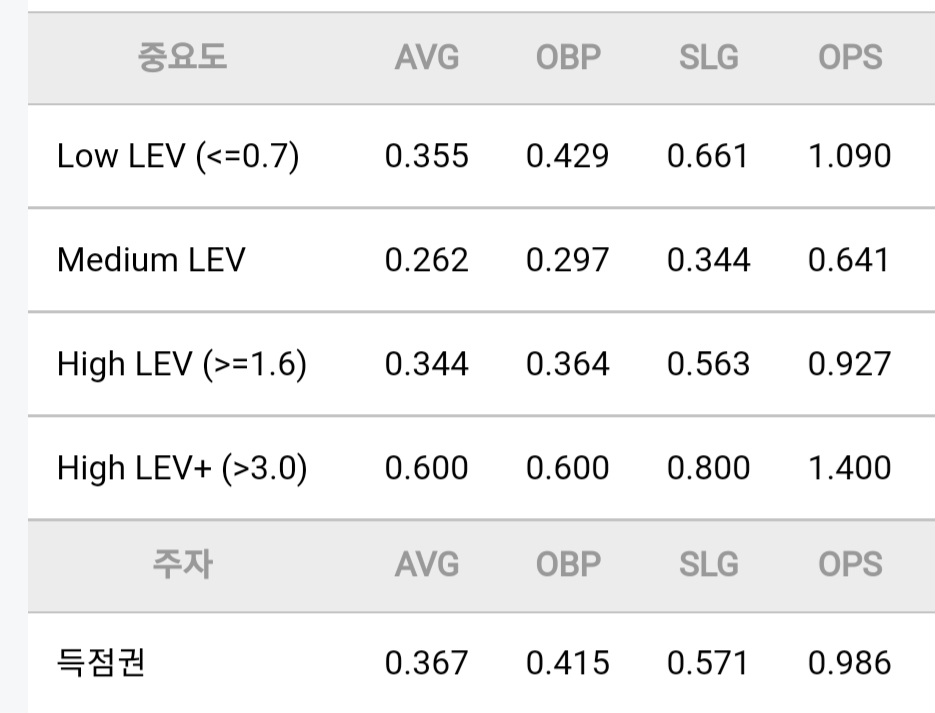Click 득점권 OBP value 0.415

coord(568,663)
